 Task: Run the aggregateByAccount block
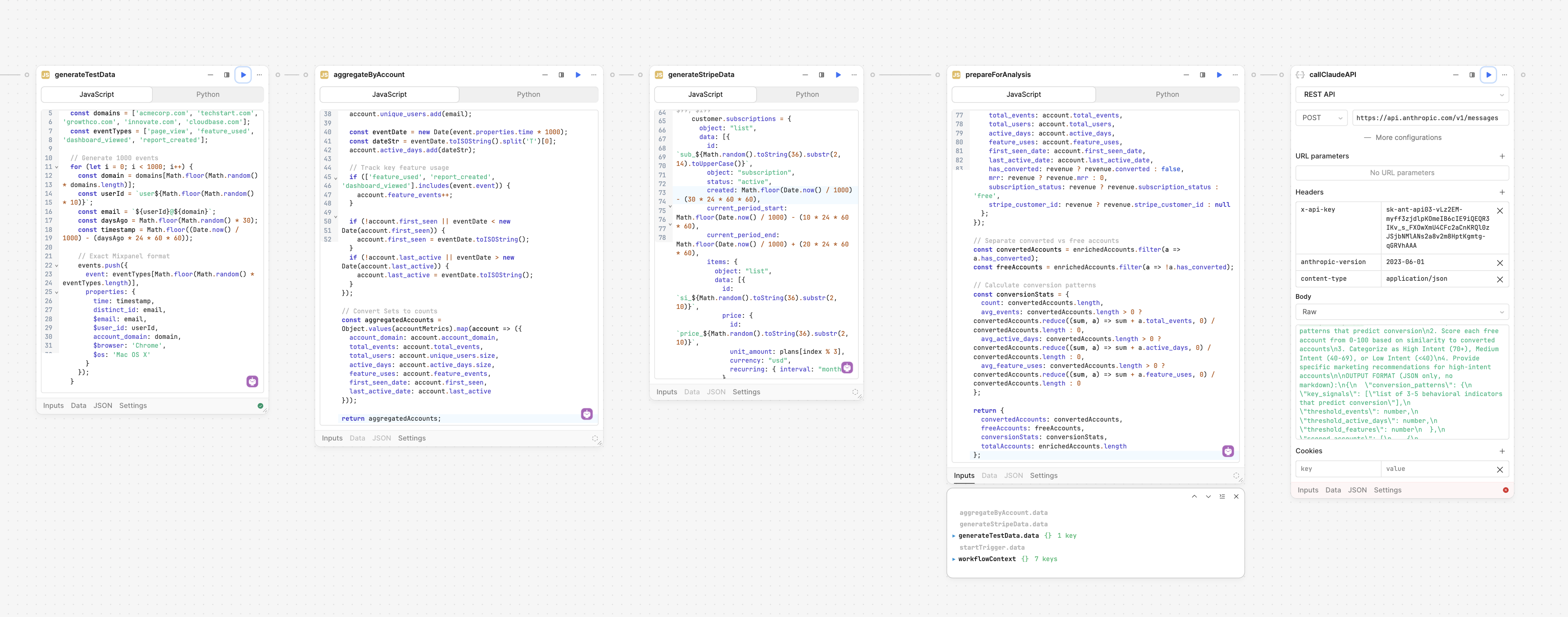[578, 75]
